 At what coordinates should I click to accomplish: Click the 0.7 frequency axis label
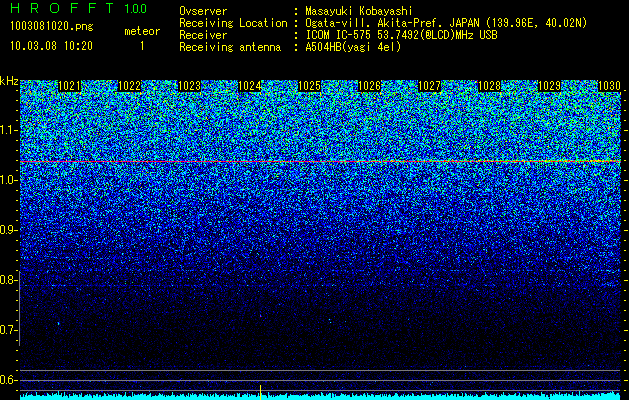click(x=9, y=330)
